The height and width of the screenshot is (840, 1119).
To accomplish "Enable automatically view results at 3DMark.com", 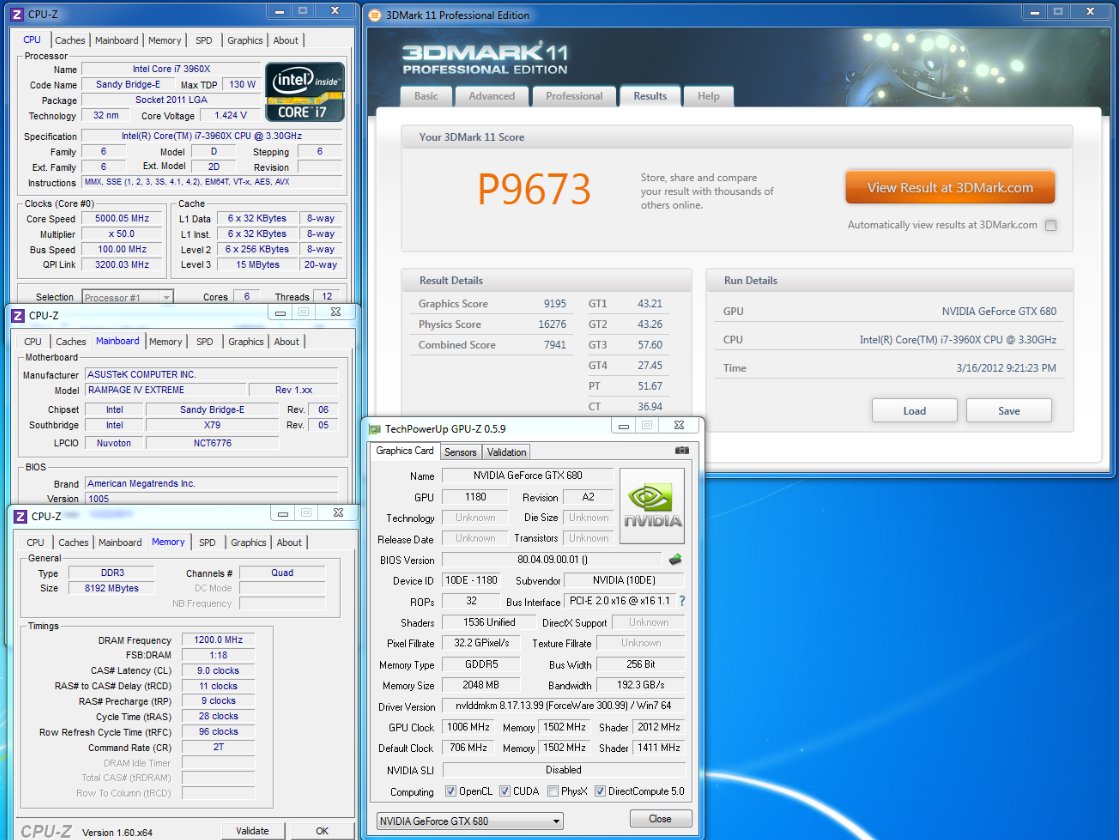I will pyautogui.click(x=1050, y=226).
